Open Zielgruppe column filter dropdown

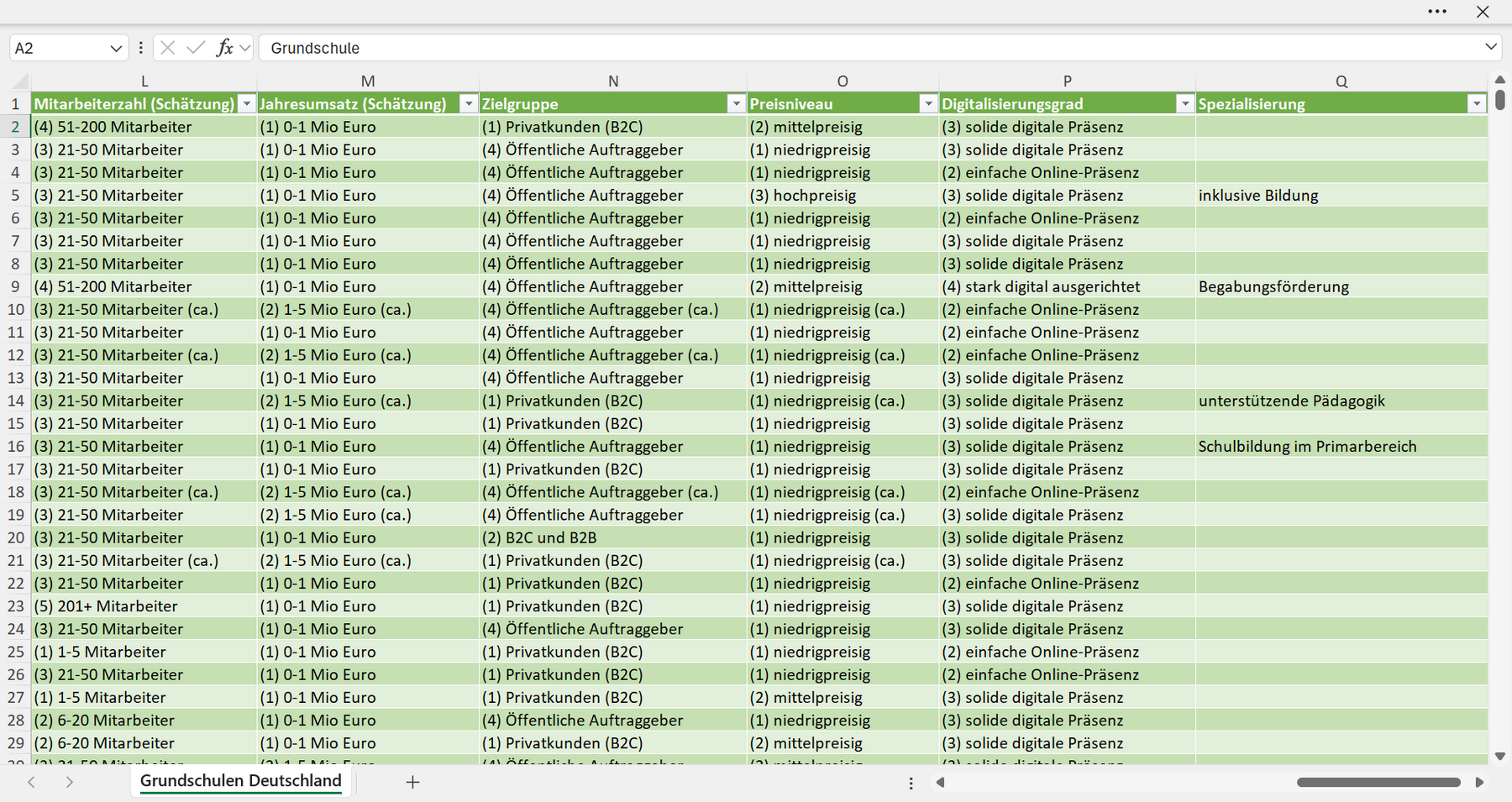point(737,104)
